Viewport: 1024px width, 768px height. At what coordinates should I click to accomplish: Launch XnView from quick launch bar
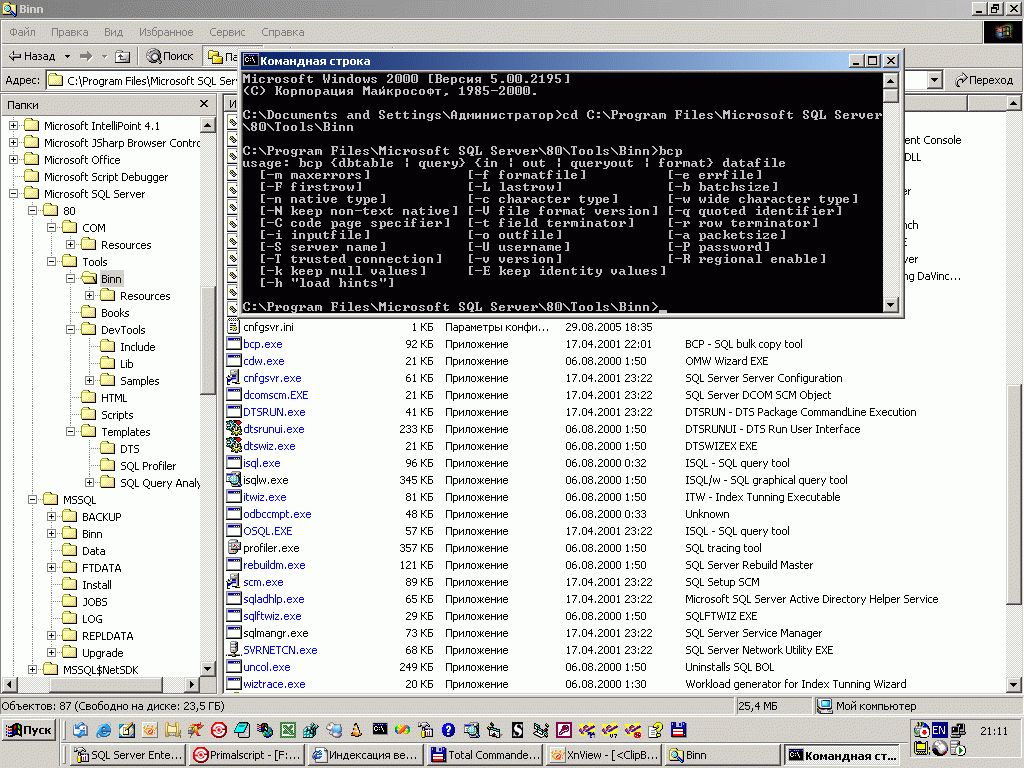coord(150,730)
